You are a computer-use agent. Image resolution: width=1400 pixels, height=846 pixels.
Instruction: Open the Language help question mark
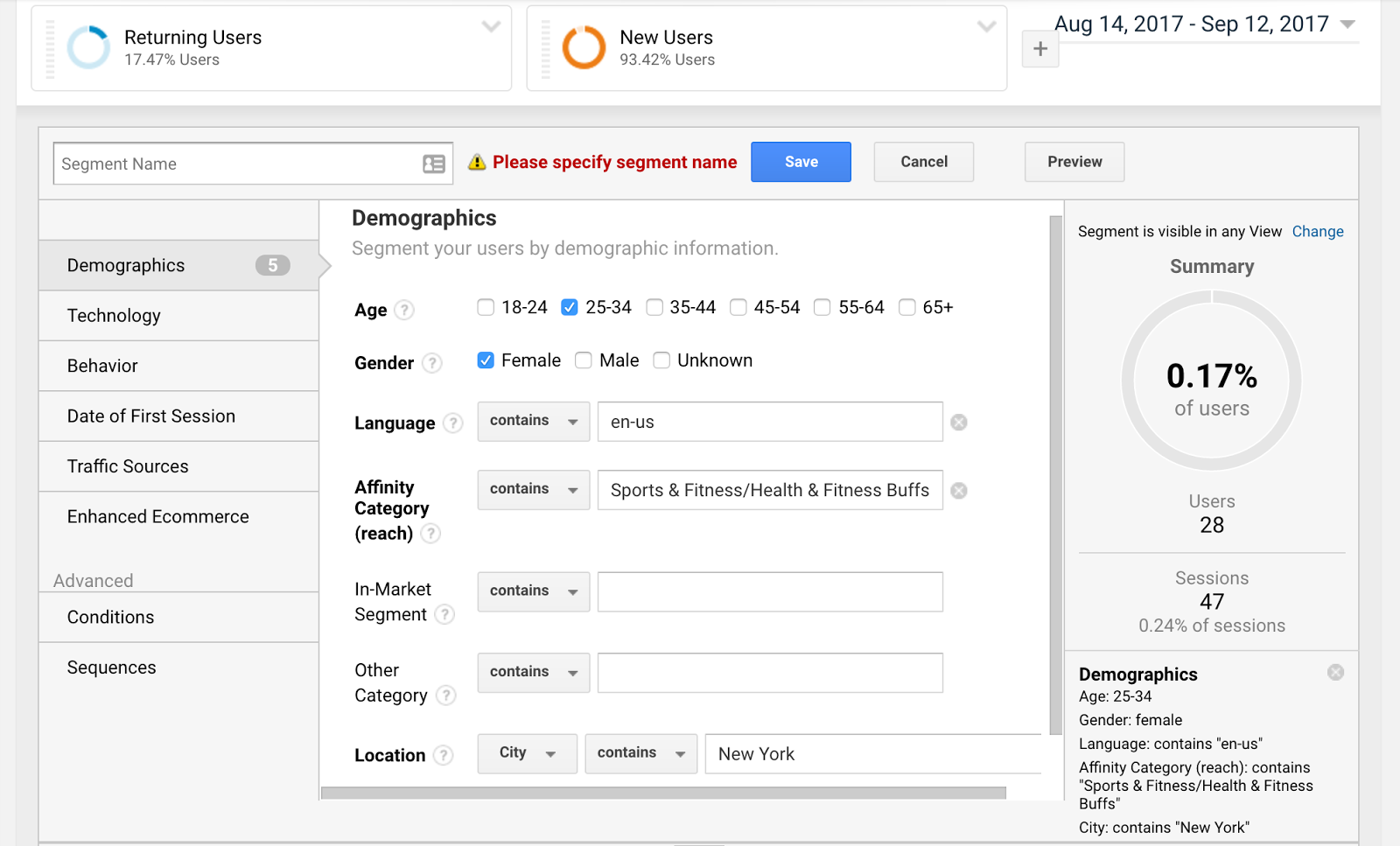click(x=452, y=423)
